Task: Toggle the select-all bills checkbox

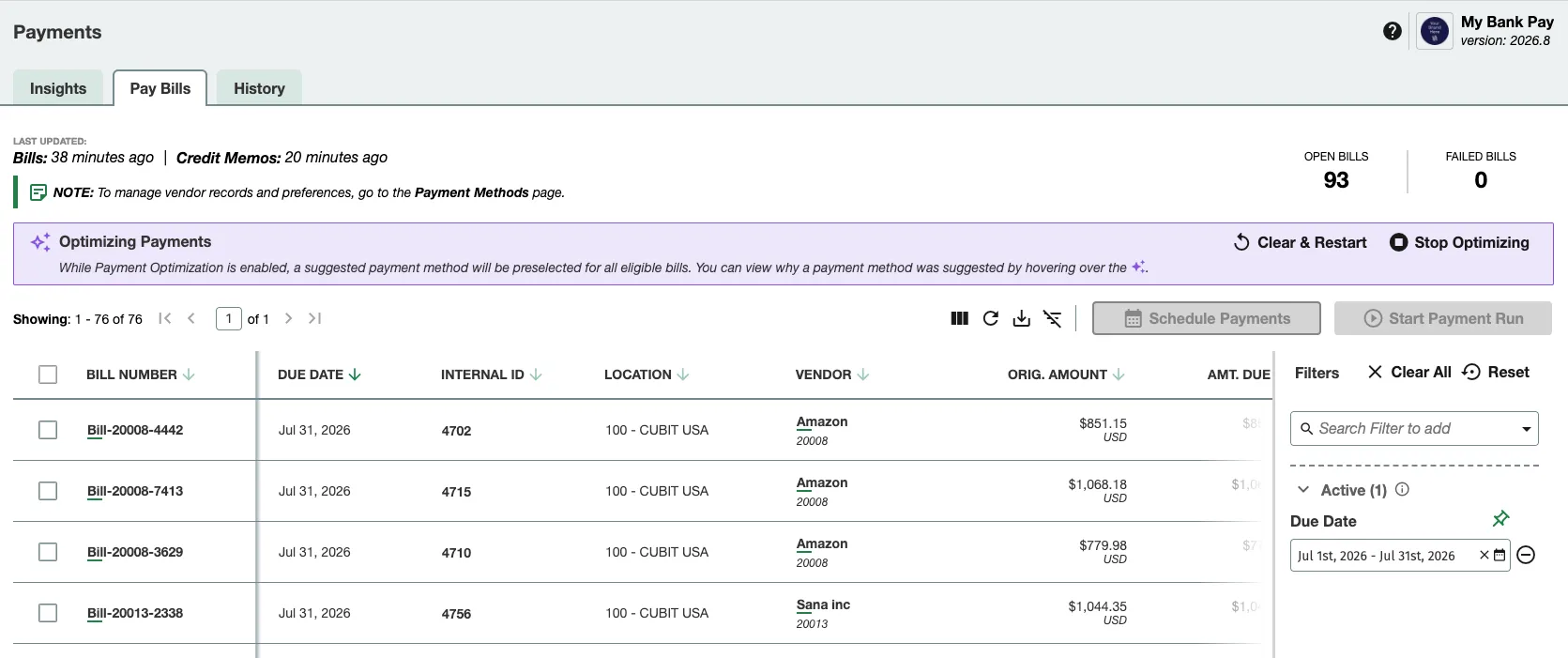Action: coord(48,375)
